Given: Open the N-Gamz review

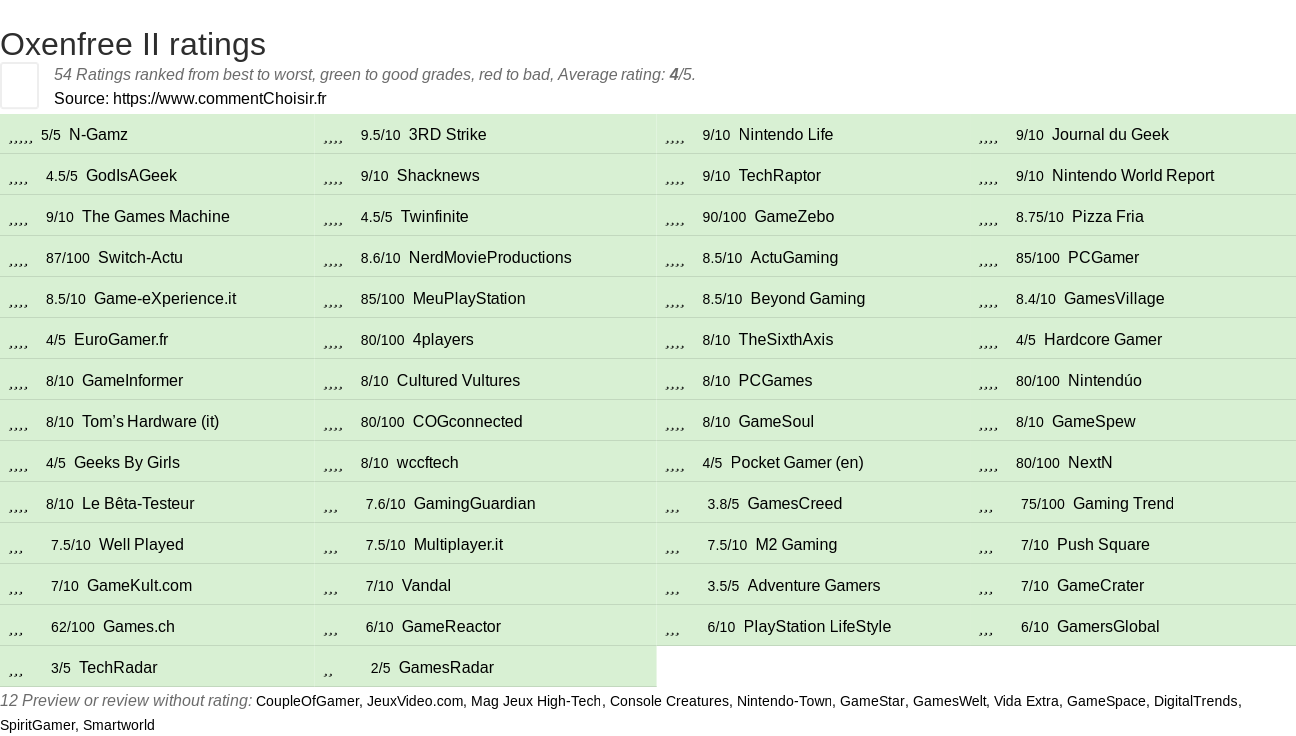Looking at the screenshot, I should [x=98, y=134].
